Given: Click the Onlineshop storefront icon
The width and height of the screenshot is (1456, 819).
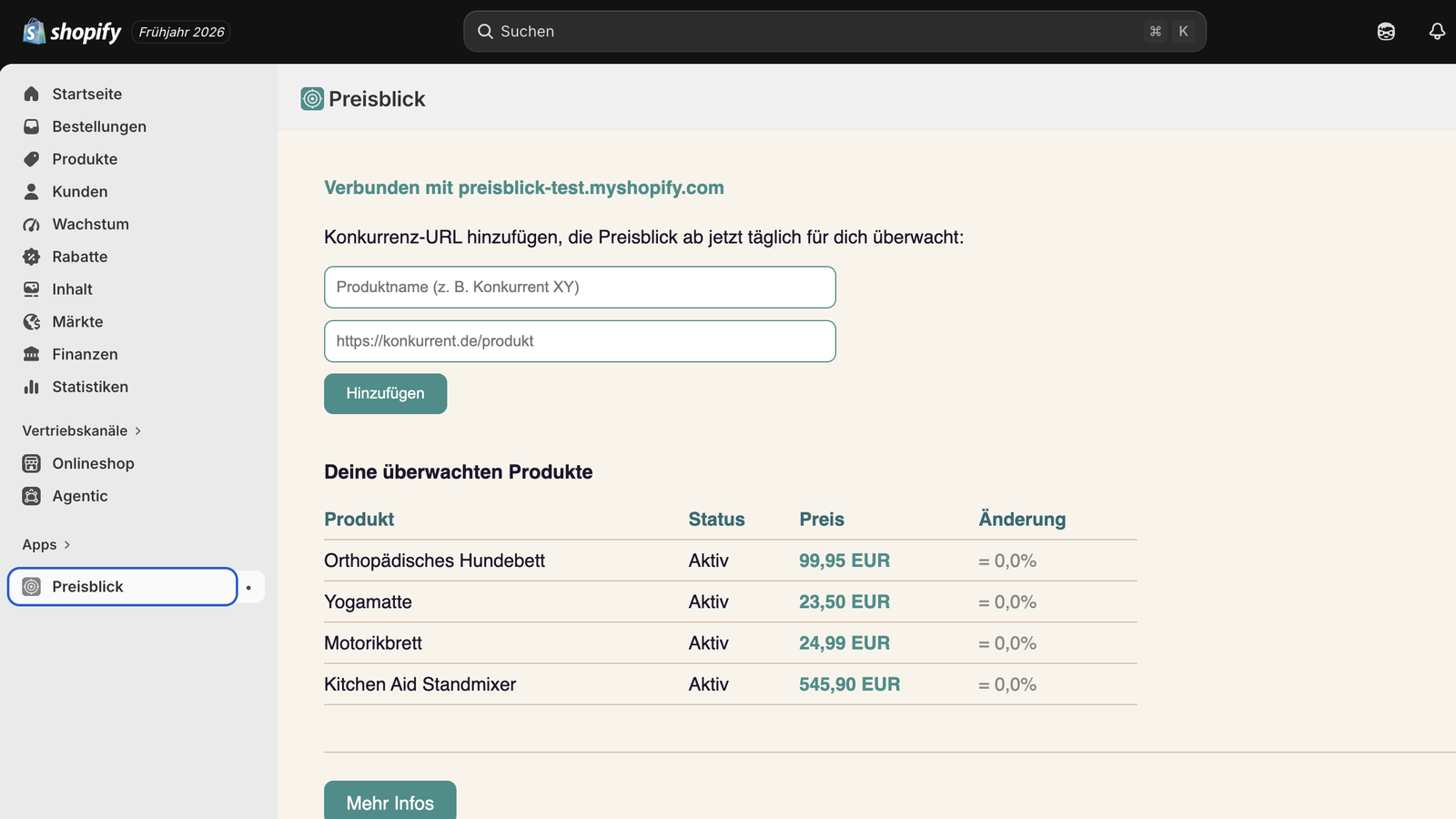Looking at the screenshot, I should click(32, 463).
